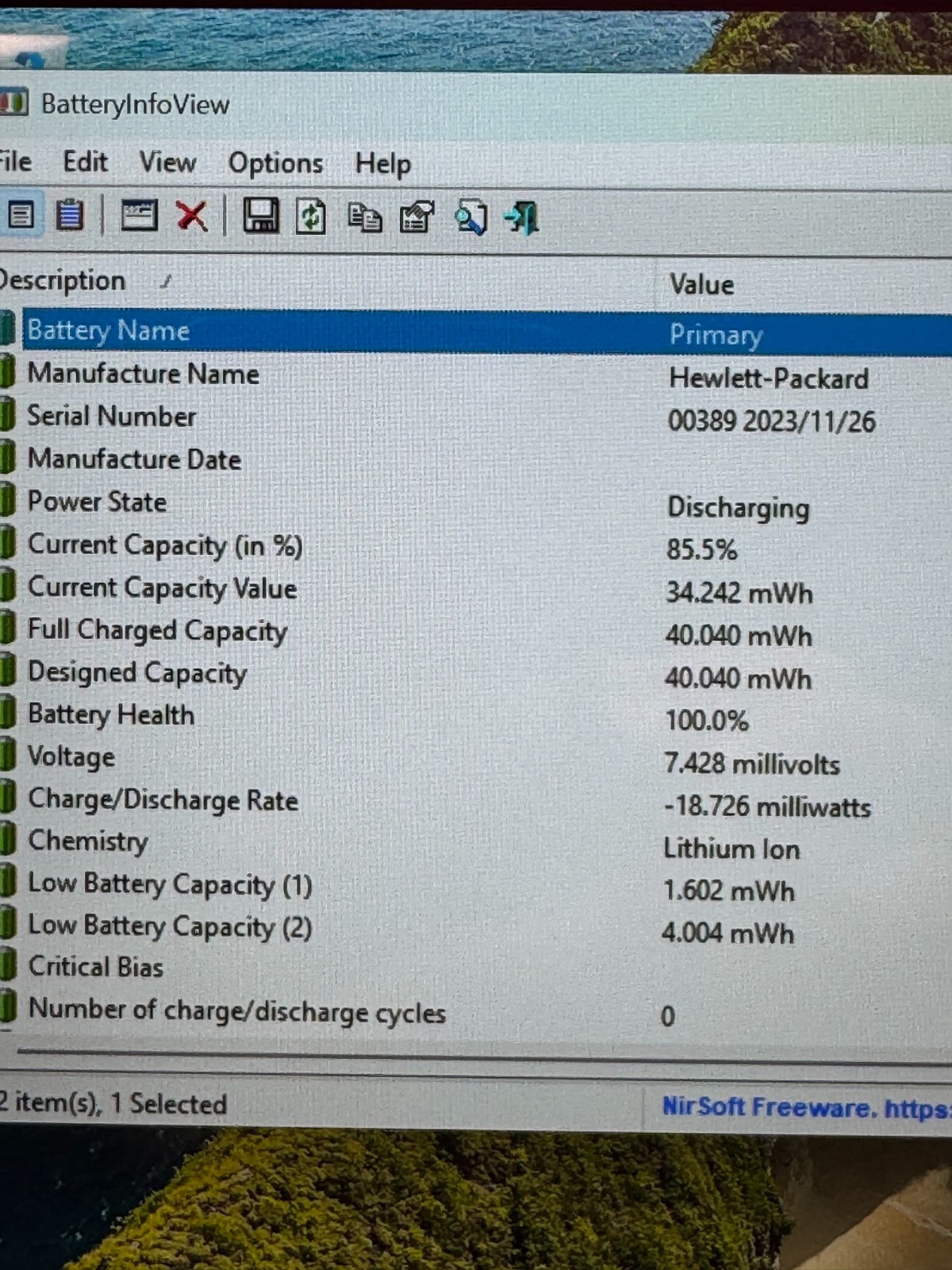The image size is (952, 1270).
Task: Click the value Hewlett-Packard
Action: click(x=769, y=379)
